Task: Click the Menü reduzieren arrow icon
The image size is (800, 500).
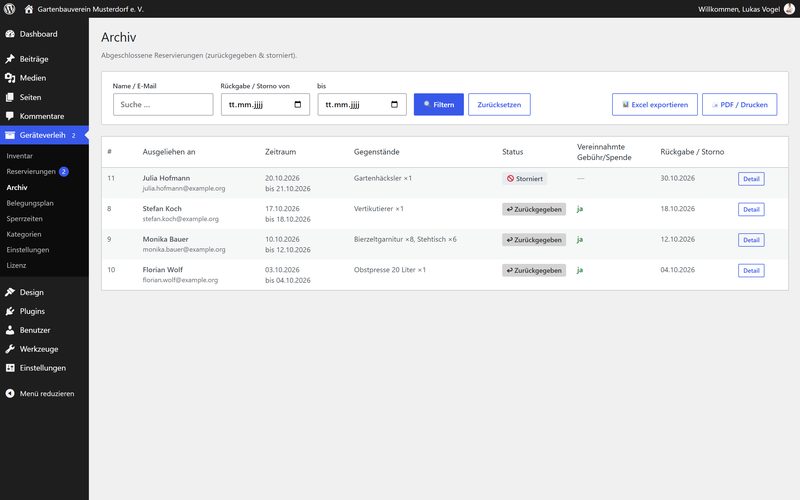Action: 10,393
